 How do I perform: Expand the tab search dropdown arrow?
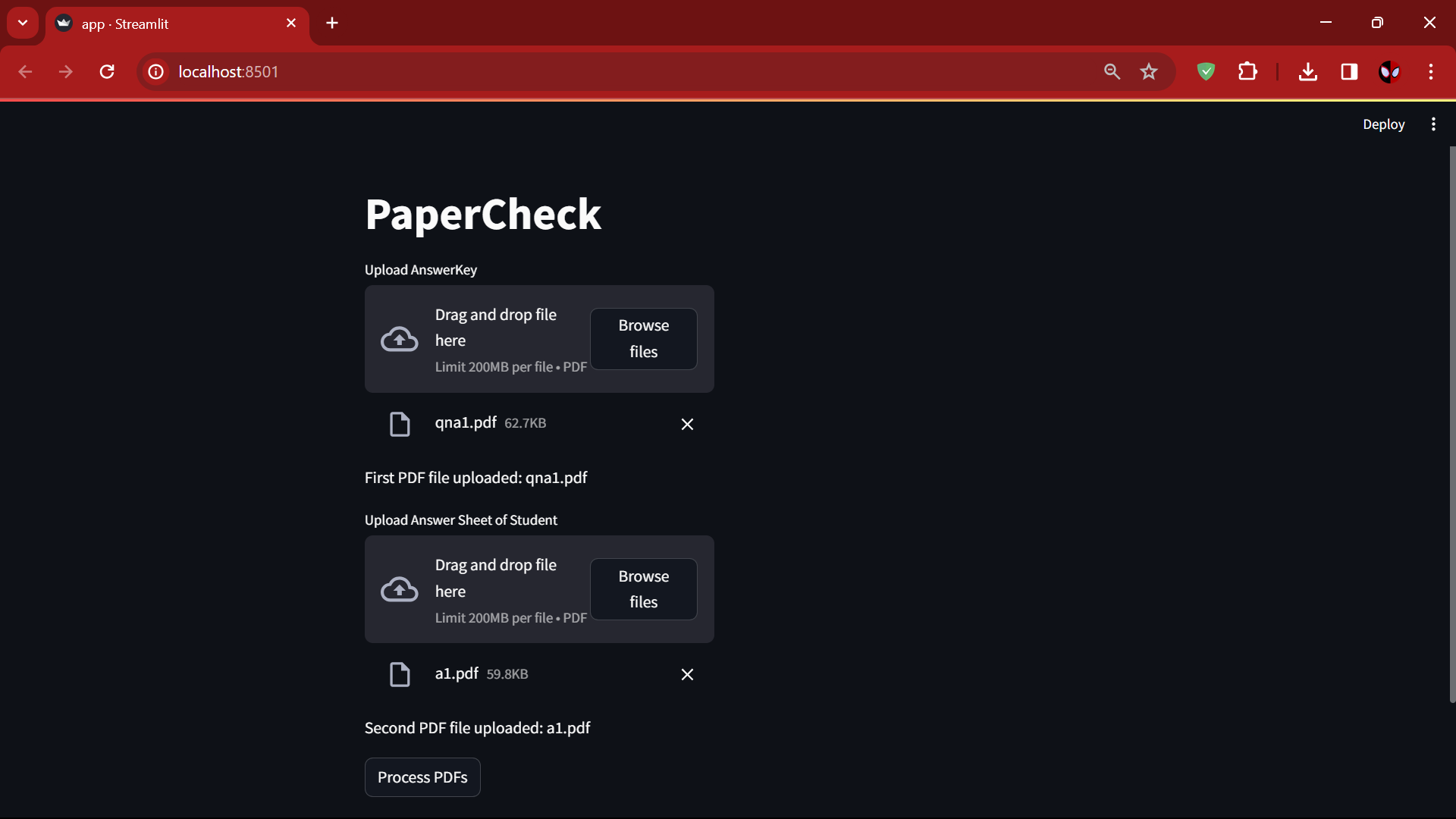pos(23,23)
